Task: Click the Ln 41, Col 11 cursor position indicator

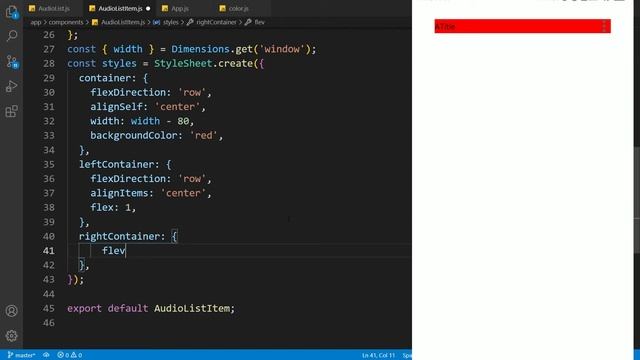Action: [x=378, y=355]
